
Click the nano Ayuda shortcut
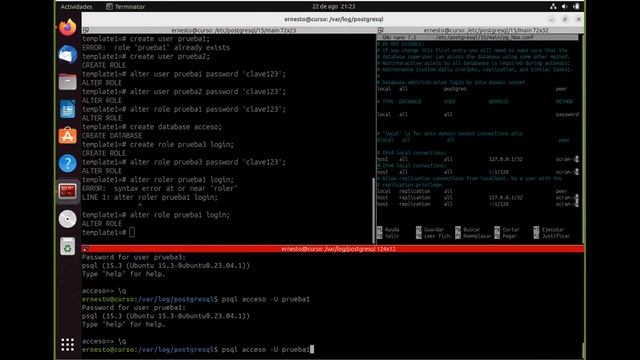coord(388,230)
